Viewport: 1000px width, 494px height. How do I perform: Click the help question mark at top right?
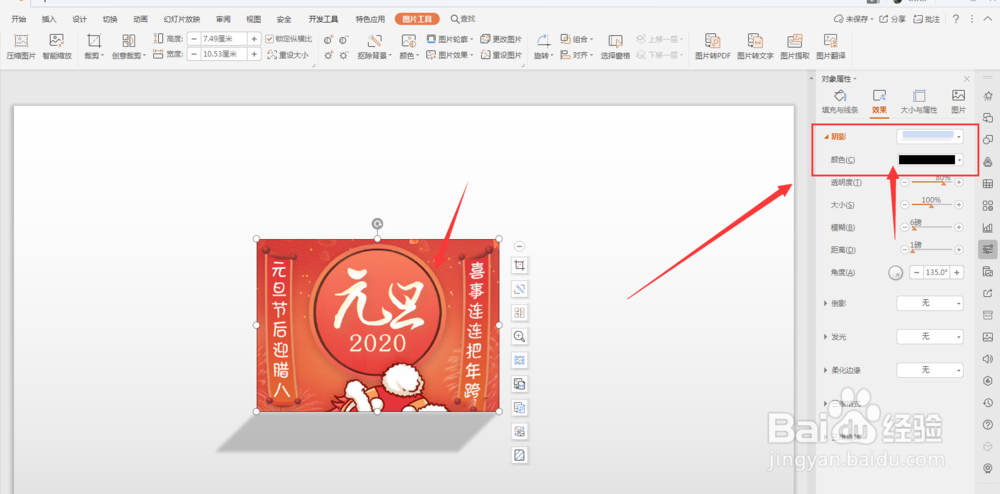coord(955,19)
